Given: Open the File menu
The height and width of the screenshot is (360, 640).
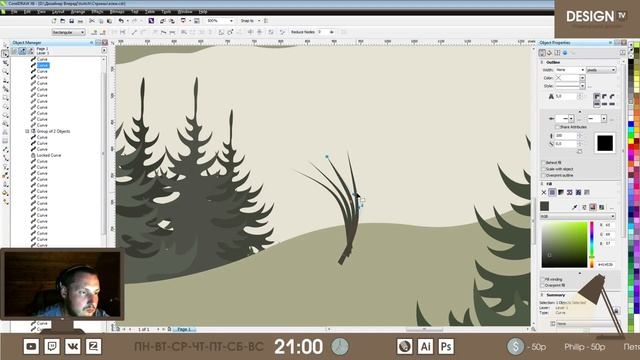Looking at the screenshot, I should click(14, 12).
